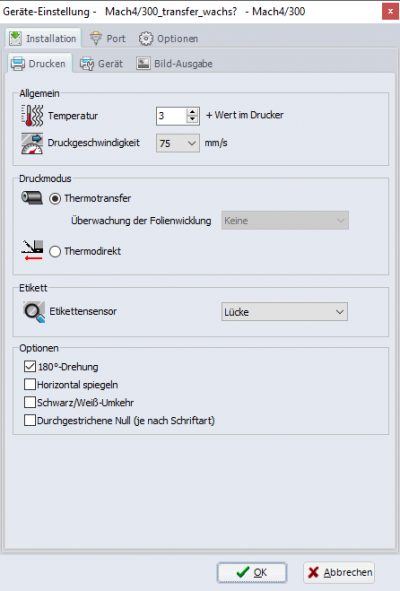Click the Etikettensensor magnifier icon
Screen dimensions: 400x591
(34, 312)
